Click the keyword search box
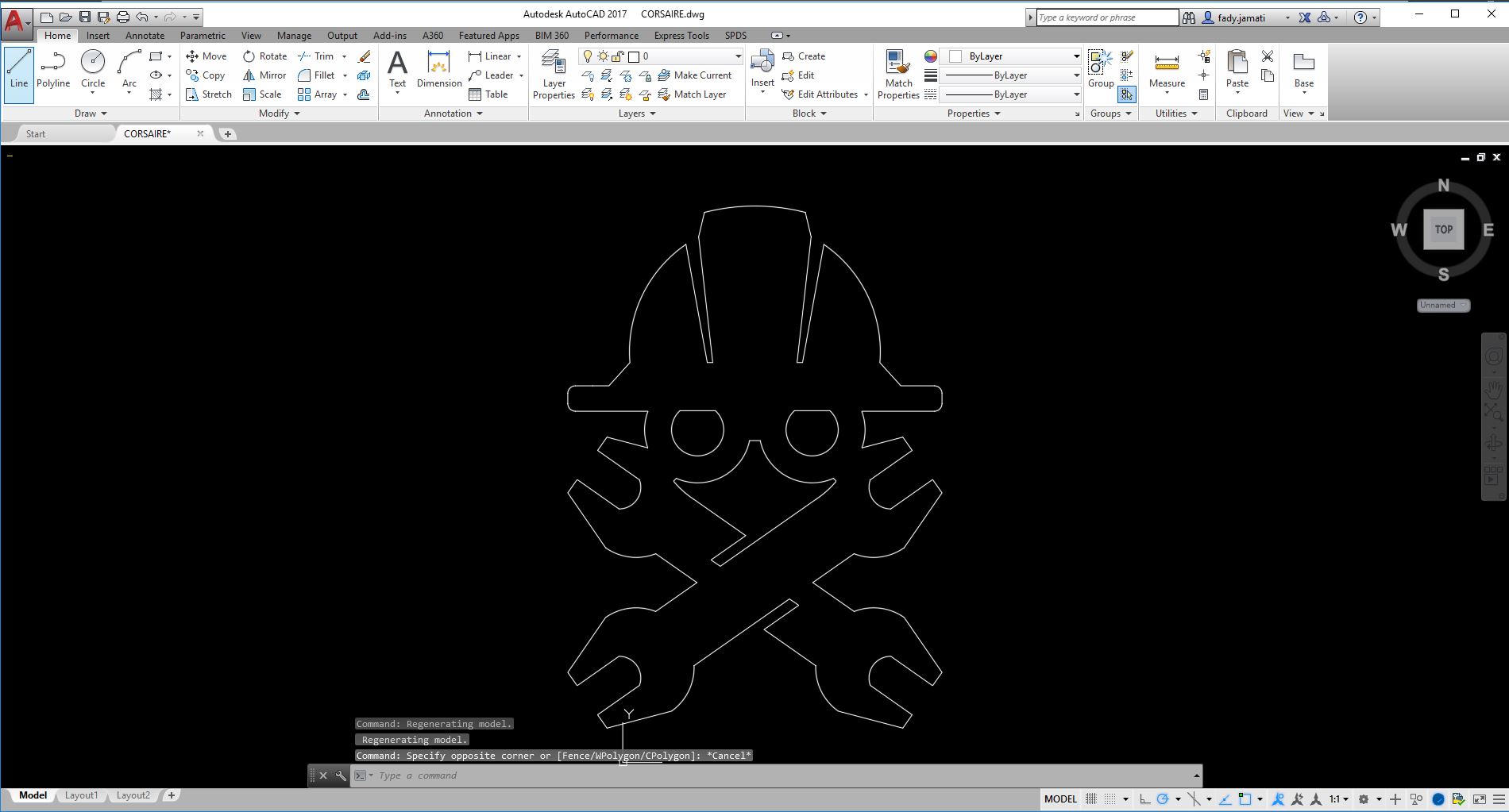1509x812 pixels. click(x=1108, y=17)
